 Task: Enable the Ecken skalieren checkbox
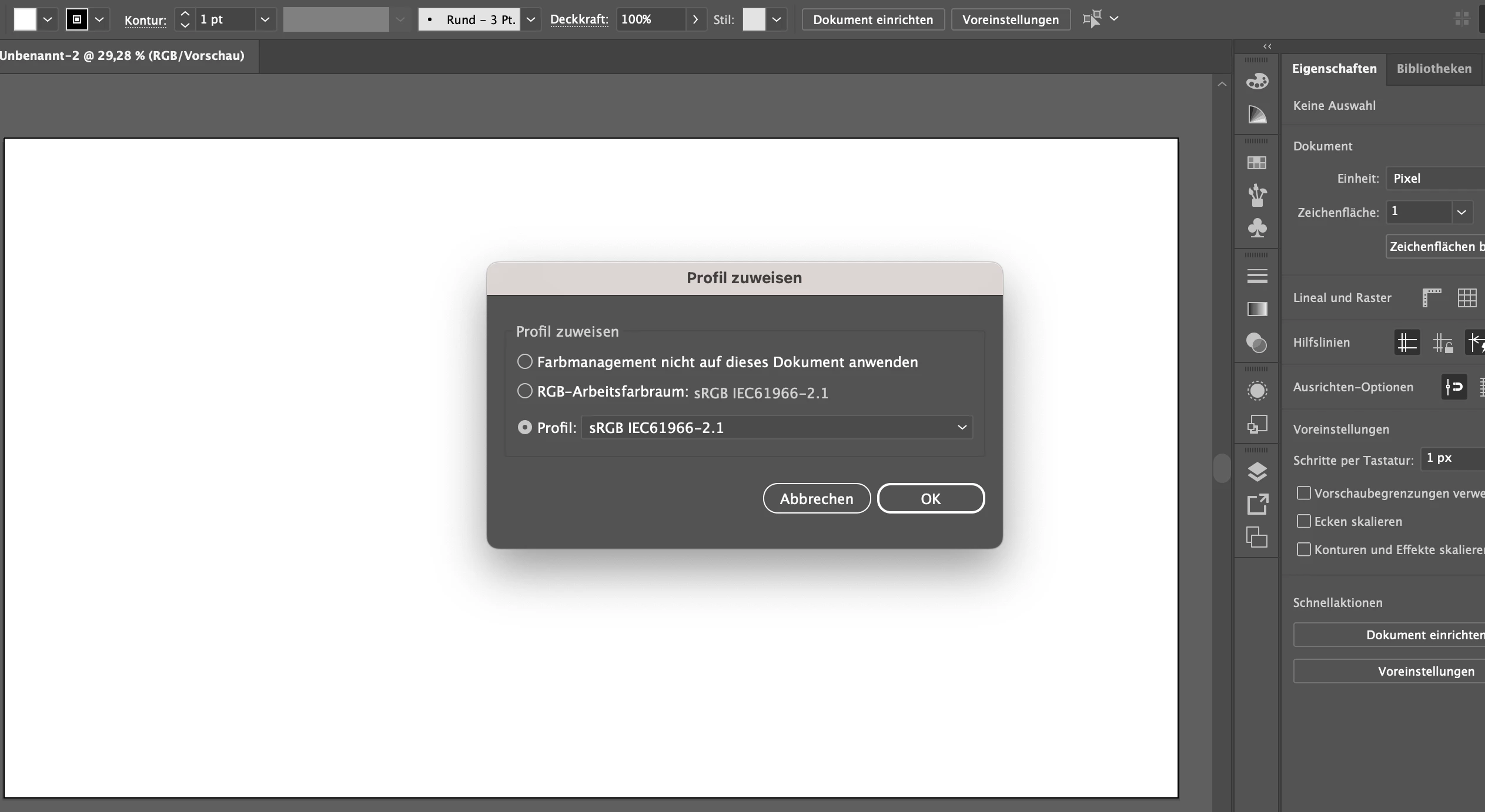1303,521
